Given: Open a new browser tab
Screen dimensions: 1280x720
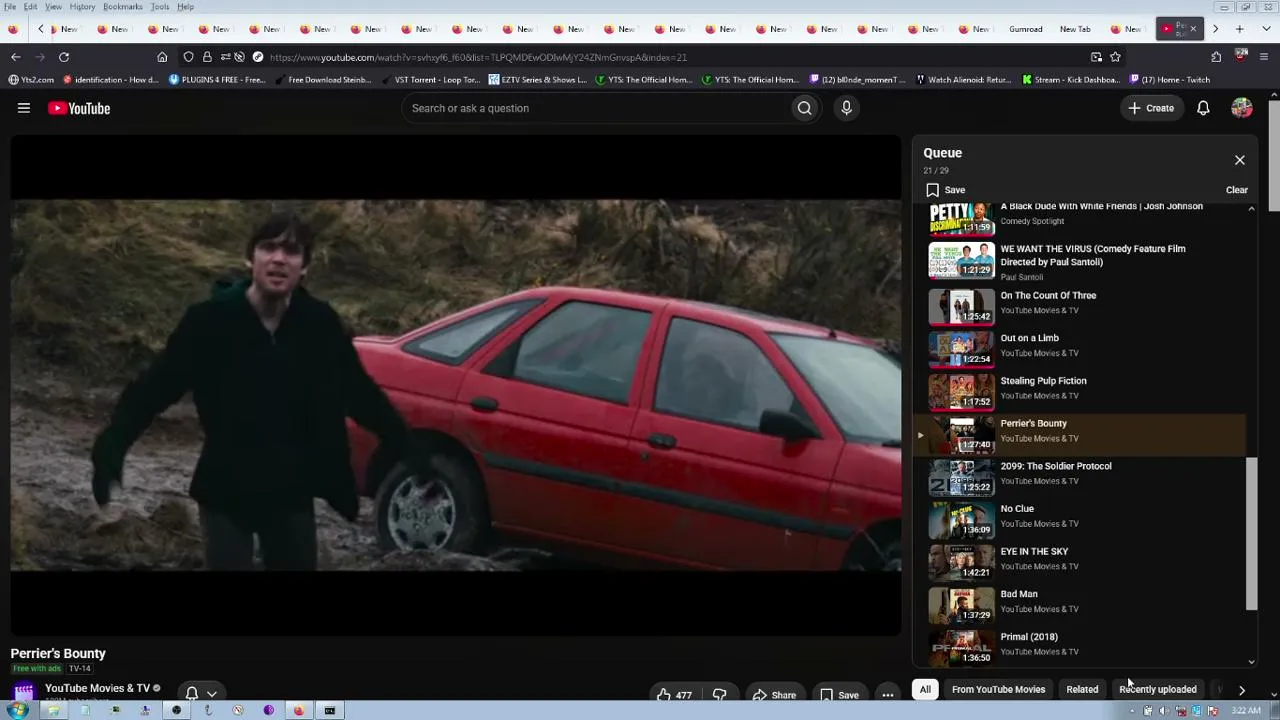Looking at the screenshot, I should (x=1239, y=29).
